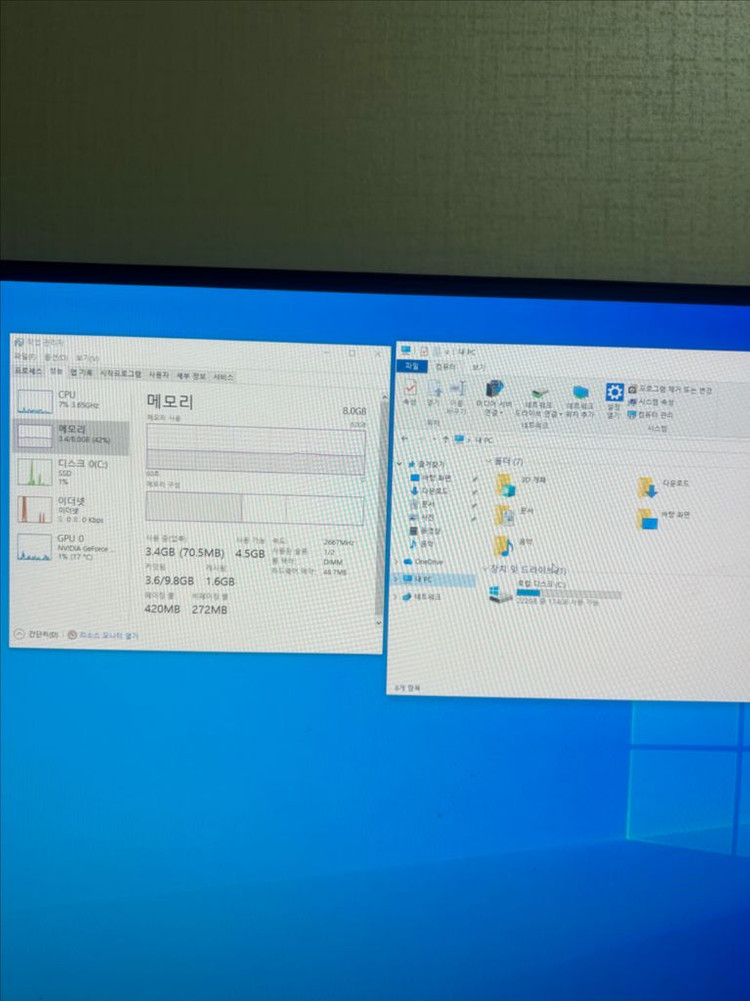Collapse the 즐겨찾기 quick access node

pyautogui.click(x=400, y=463)
